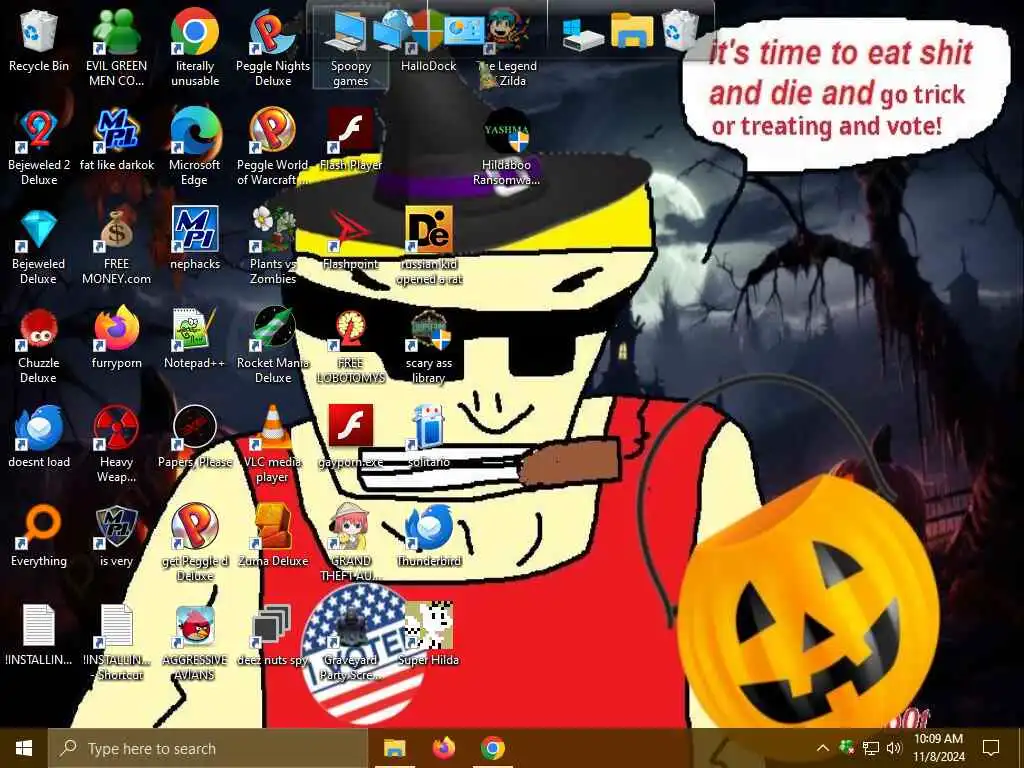
Task: Launch Heavy Weapon shortcut
Action: click(116, 445)
